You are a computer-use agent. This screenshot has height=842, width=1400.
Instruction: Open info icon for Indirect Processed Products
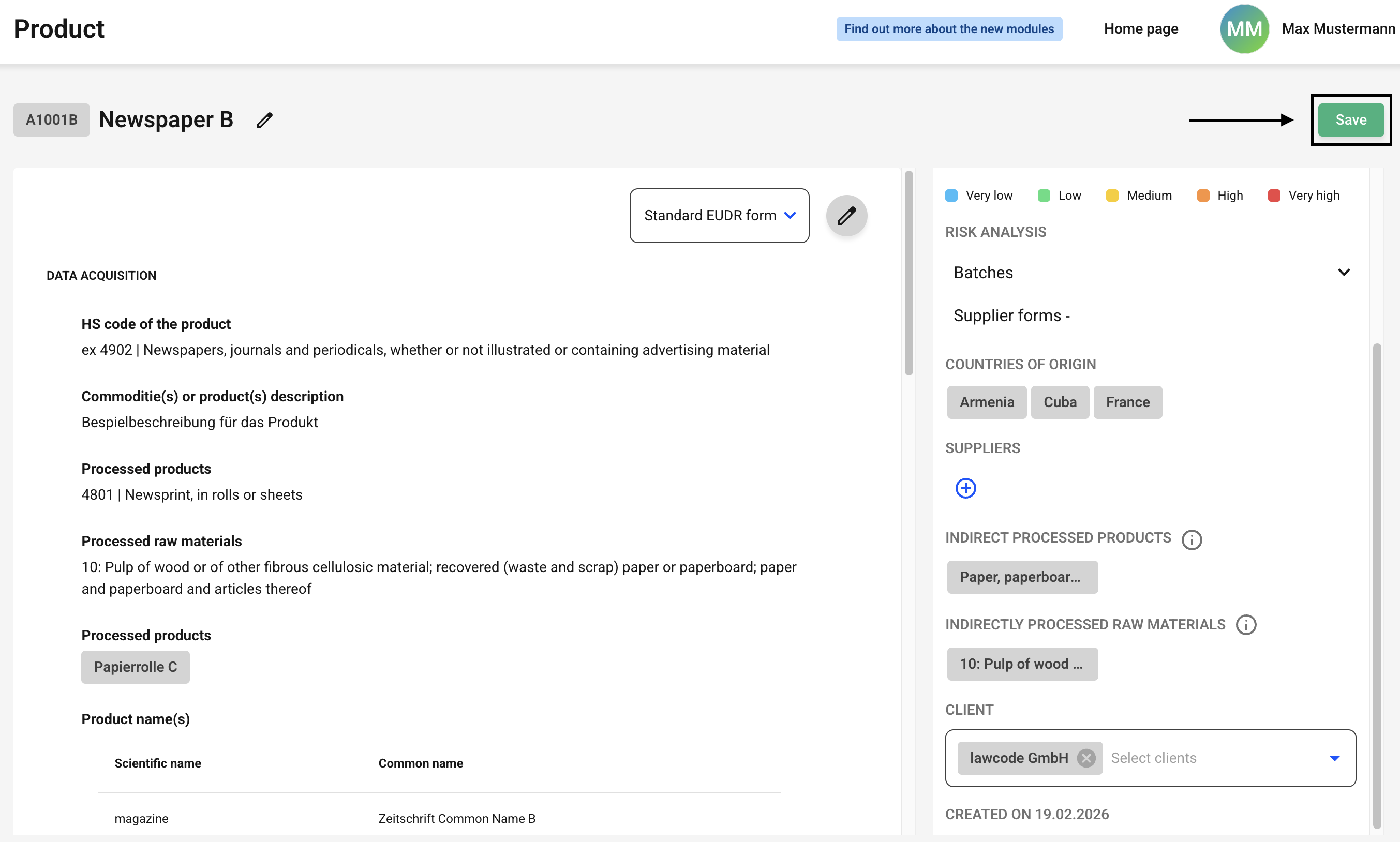(x=1191, y=539)
